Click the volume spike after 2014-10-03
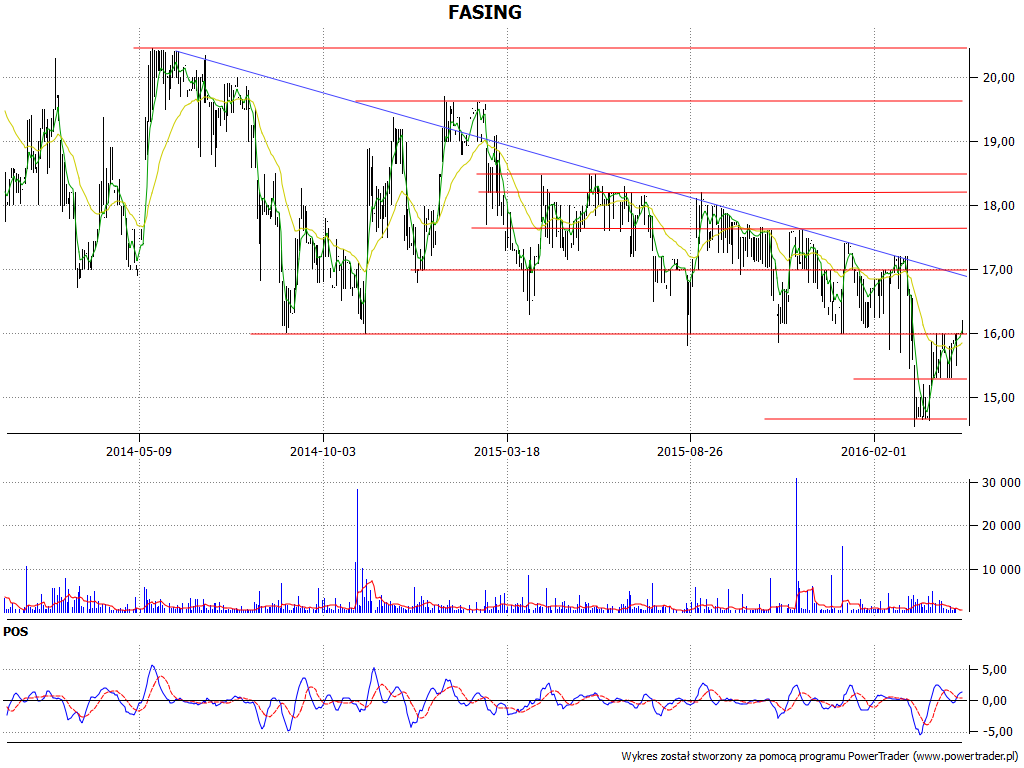Screen dimensions: 1024x768 pos(357,550)
